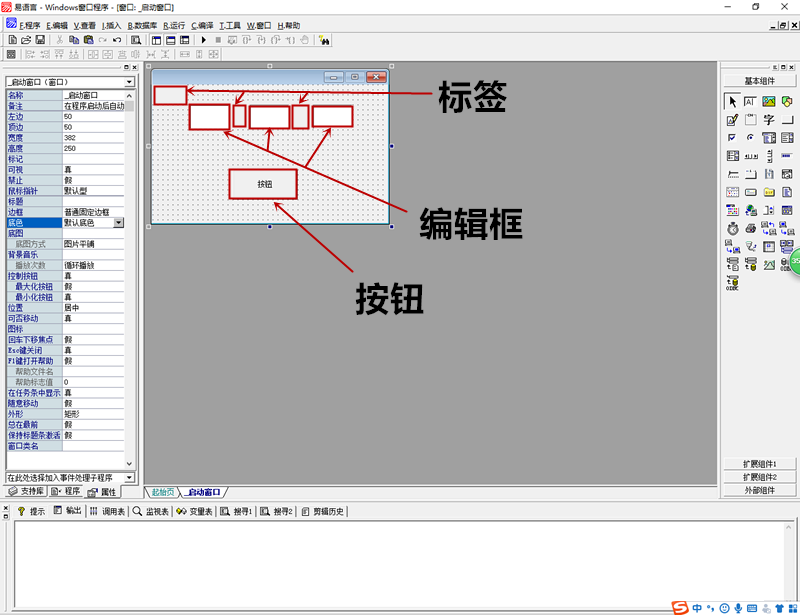Pick the picture box component icon
This screenshot has height=615, width=800.
click(769, 102)
